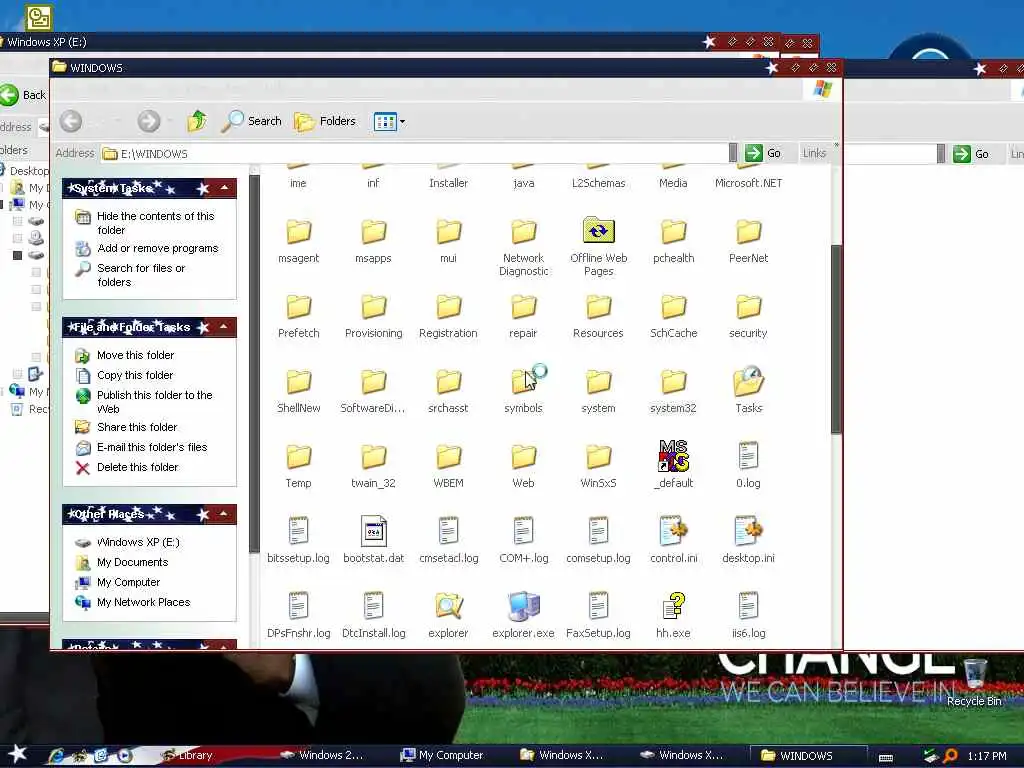Click the task pane vertical scrollbar
This screenshot has height=768, width=1024.
254,364
